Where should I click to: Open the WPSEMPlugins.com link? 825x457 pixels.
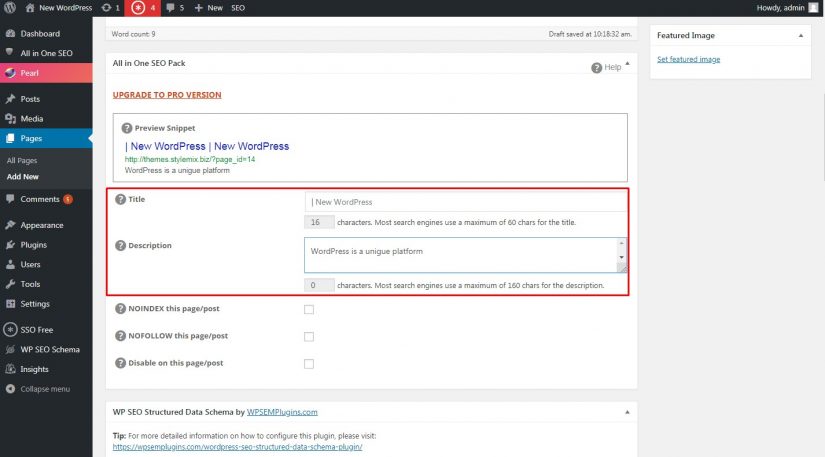click(x=282, y=412)
